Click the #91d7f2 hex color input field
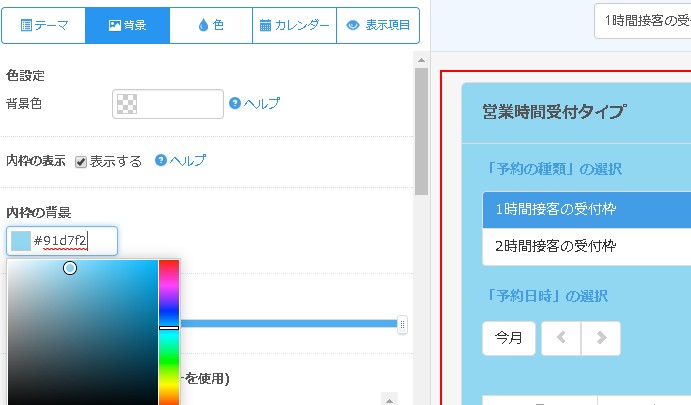Screen dimensions: 691x405 tap(62, 241)
